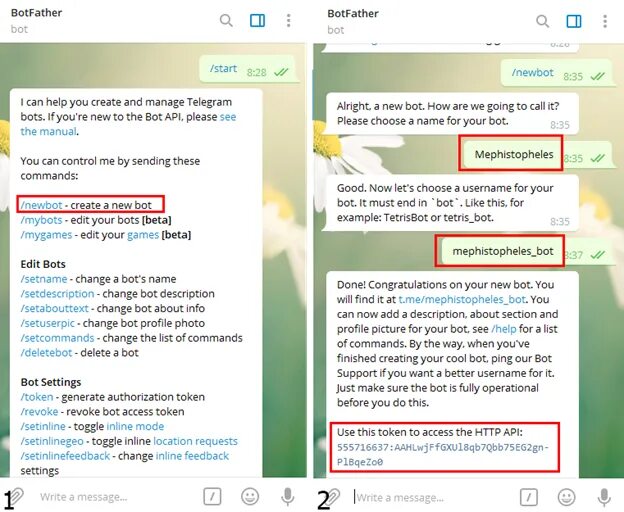Click the microphone icon in left chat

pos(288,496)
